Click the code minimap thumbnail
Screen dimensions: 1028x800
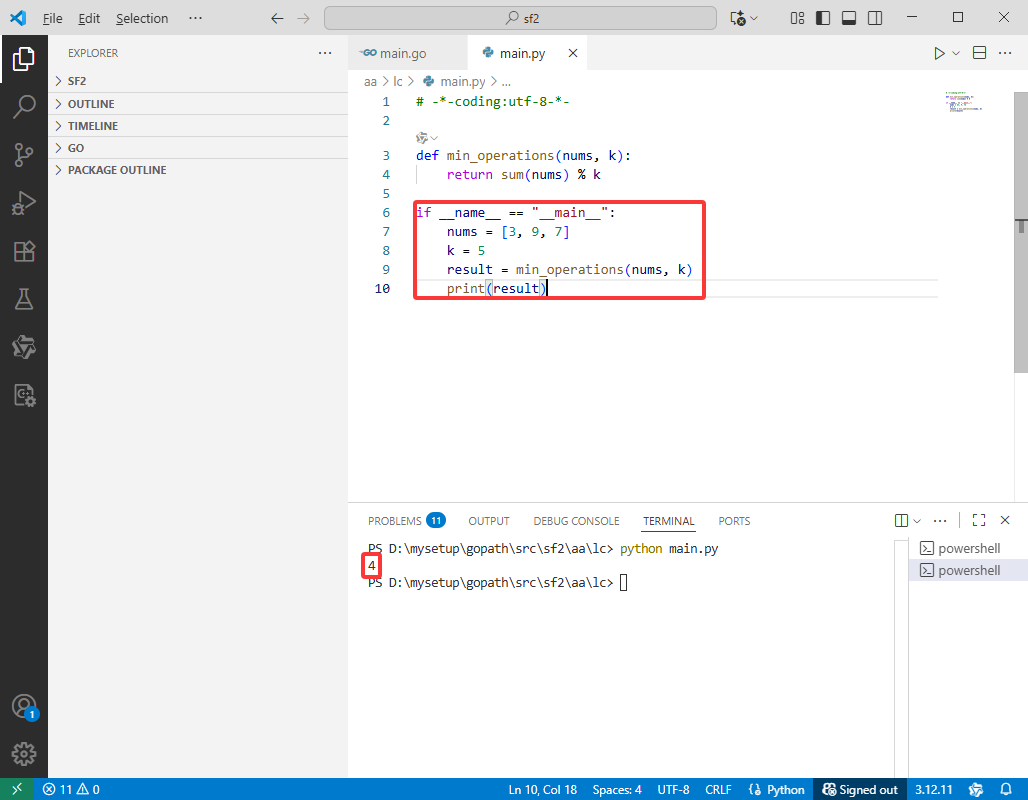click(x=964, y=102)
